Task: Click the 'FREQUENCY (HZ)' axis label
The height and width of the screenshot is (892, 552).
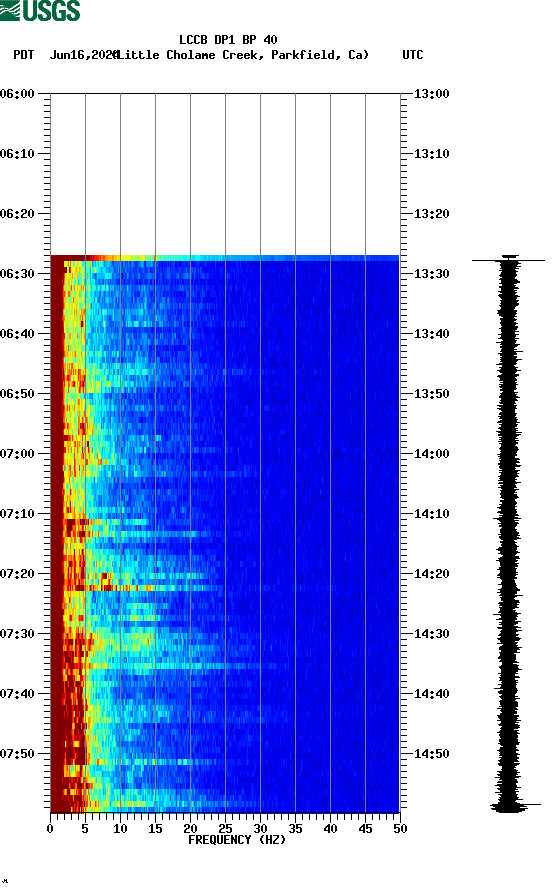Action: coord(237,840)
